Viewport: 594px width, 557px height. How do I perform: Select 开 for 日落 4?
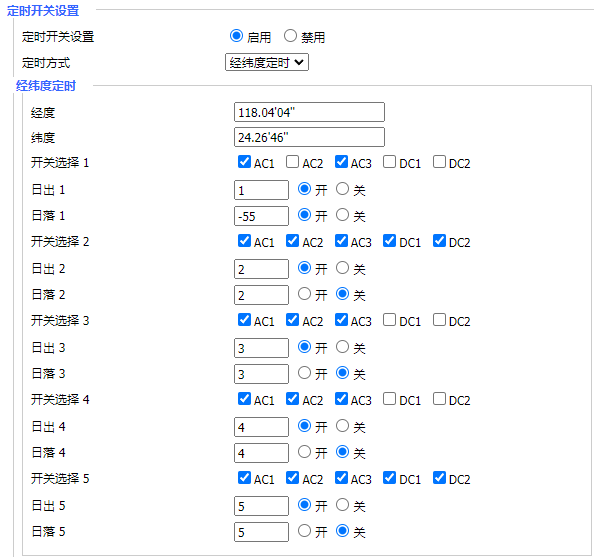[x=304, y=452]
